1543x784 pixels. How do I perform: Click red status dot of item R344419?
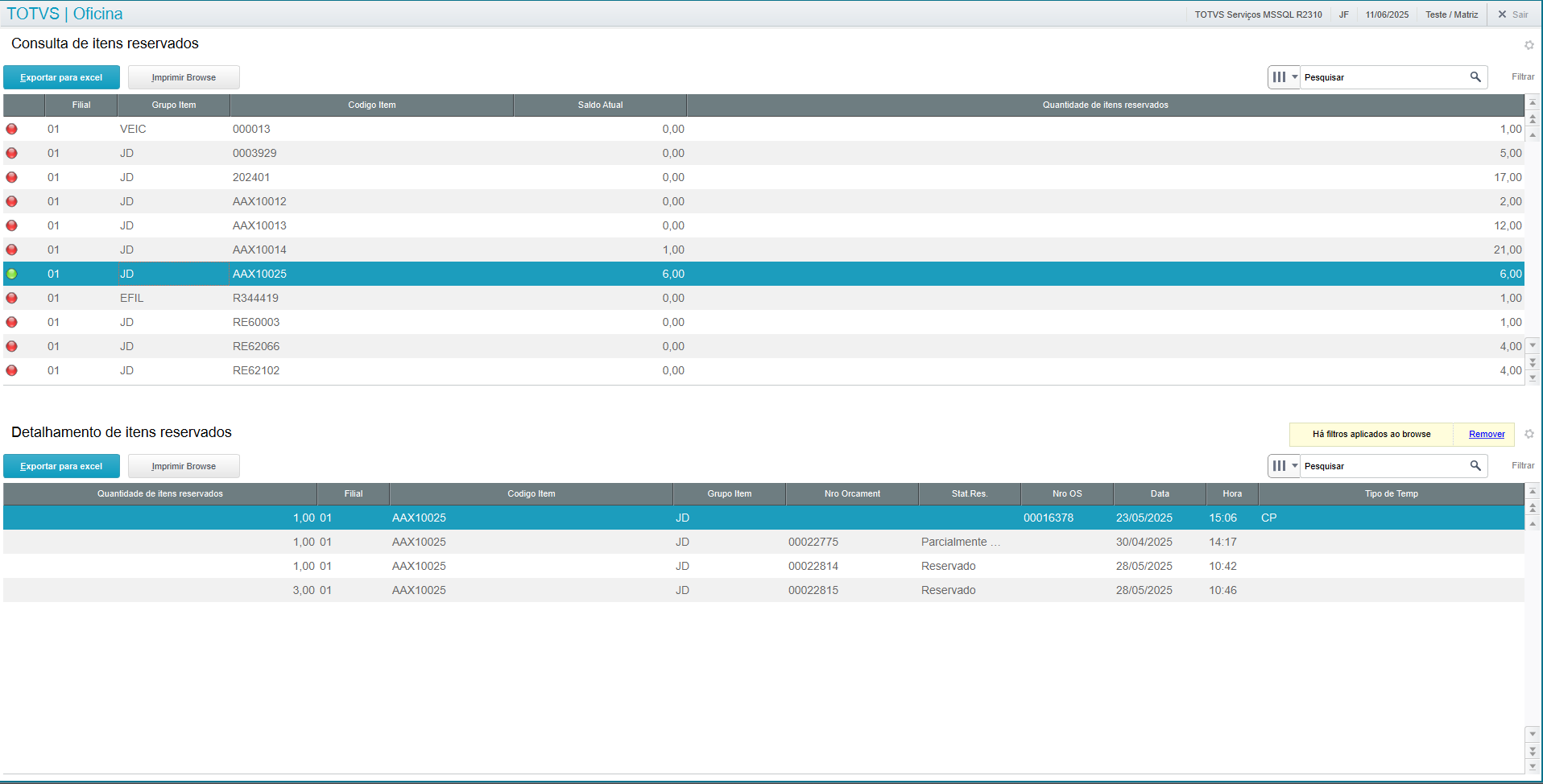tap(11, 298)
